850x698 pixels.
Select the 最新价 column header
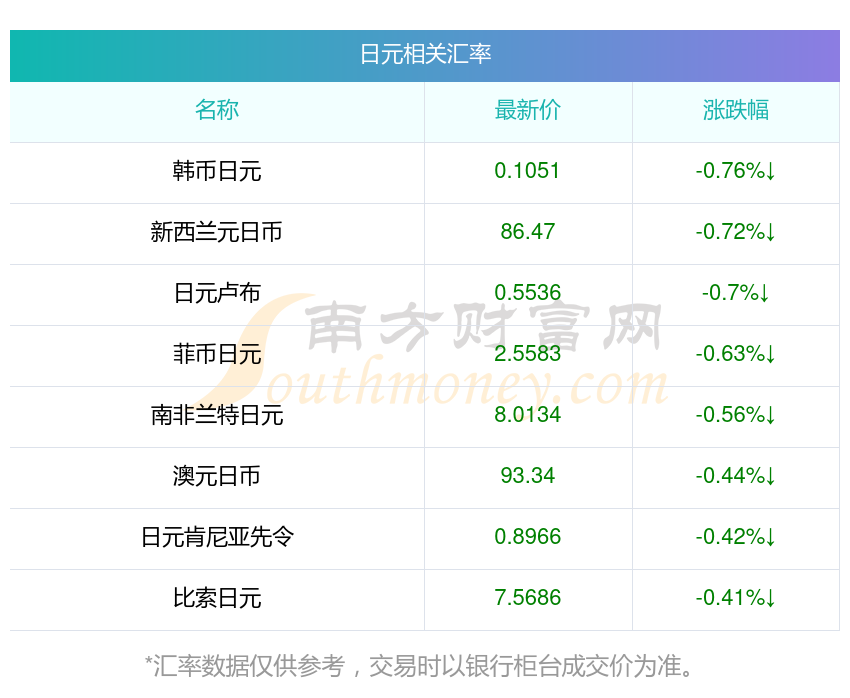click(x=527, y=110)
